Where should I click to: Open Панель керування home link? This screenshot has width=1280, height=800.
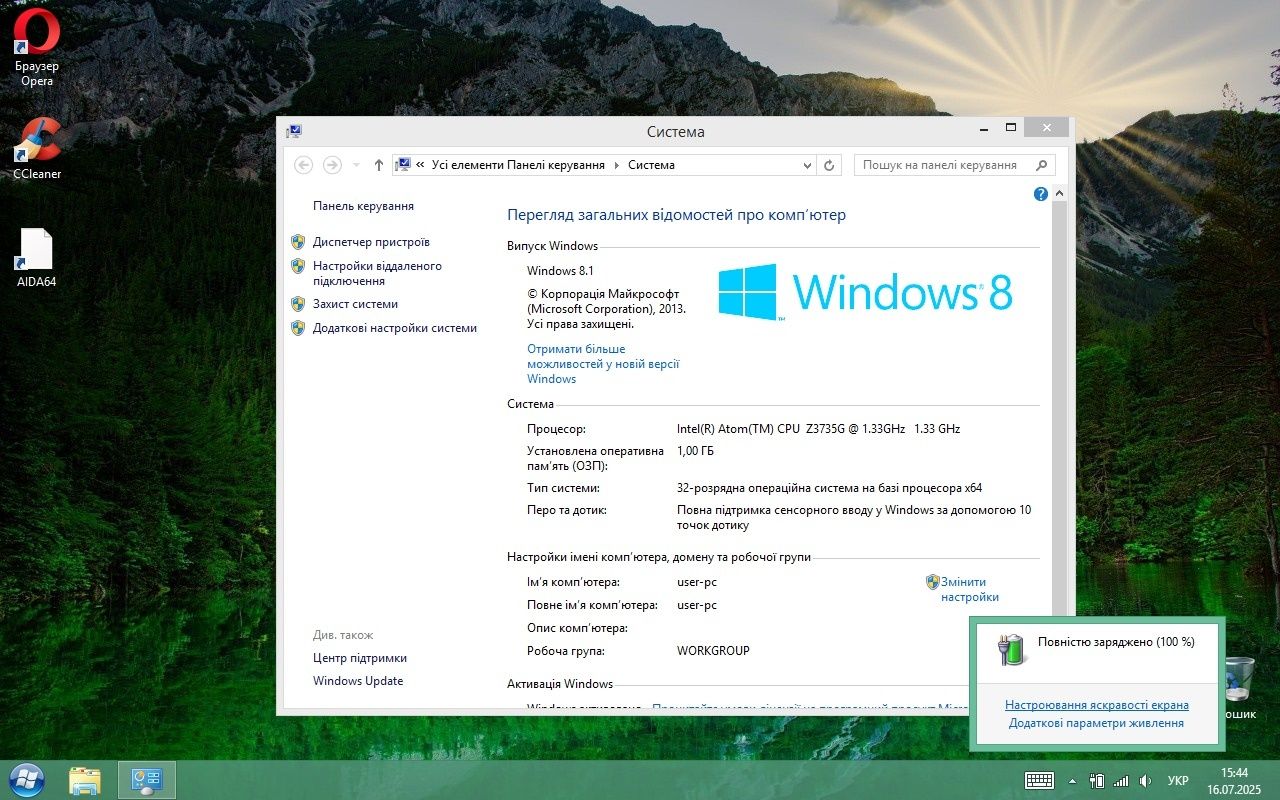(363, 206)
